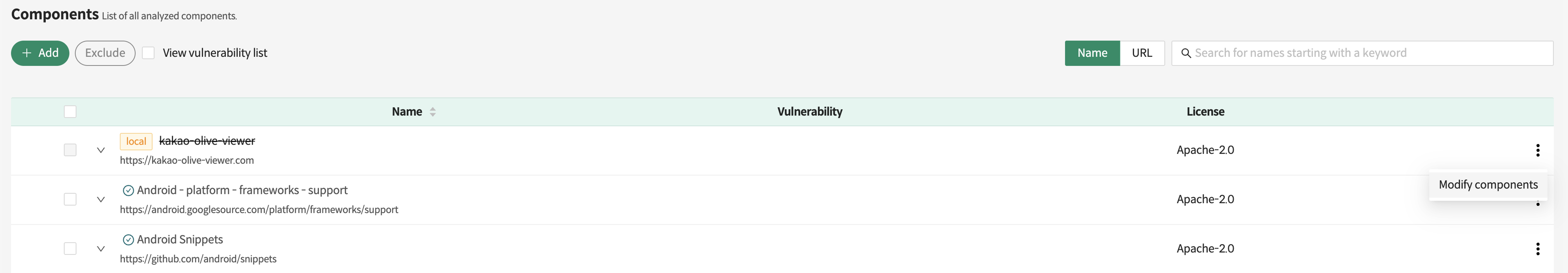Open kebab menu for Android Snippets row
The width and height of the screenshot is (1568, 273).
pos(1538,249)
